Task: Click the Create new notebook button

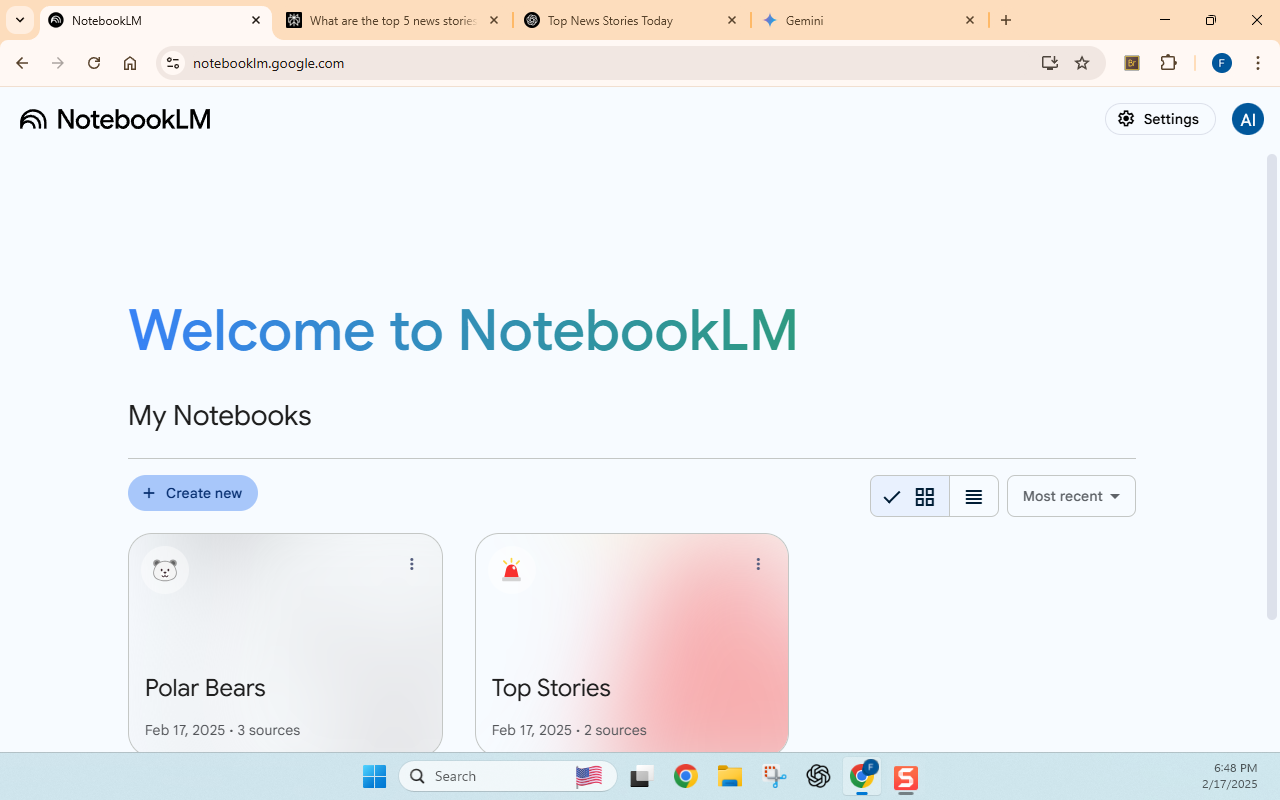Action: pyautogui.click(x=192, y=492)
